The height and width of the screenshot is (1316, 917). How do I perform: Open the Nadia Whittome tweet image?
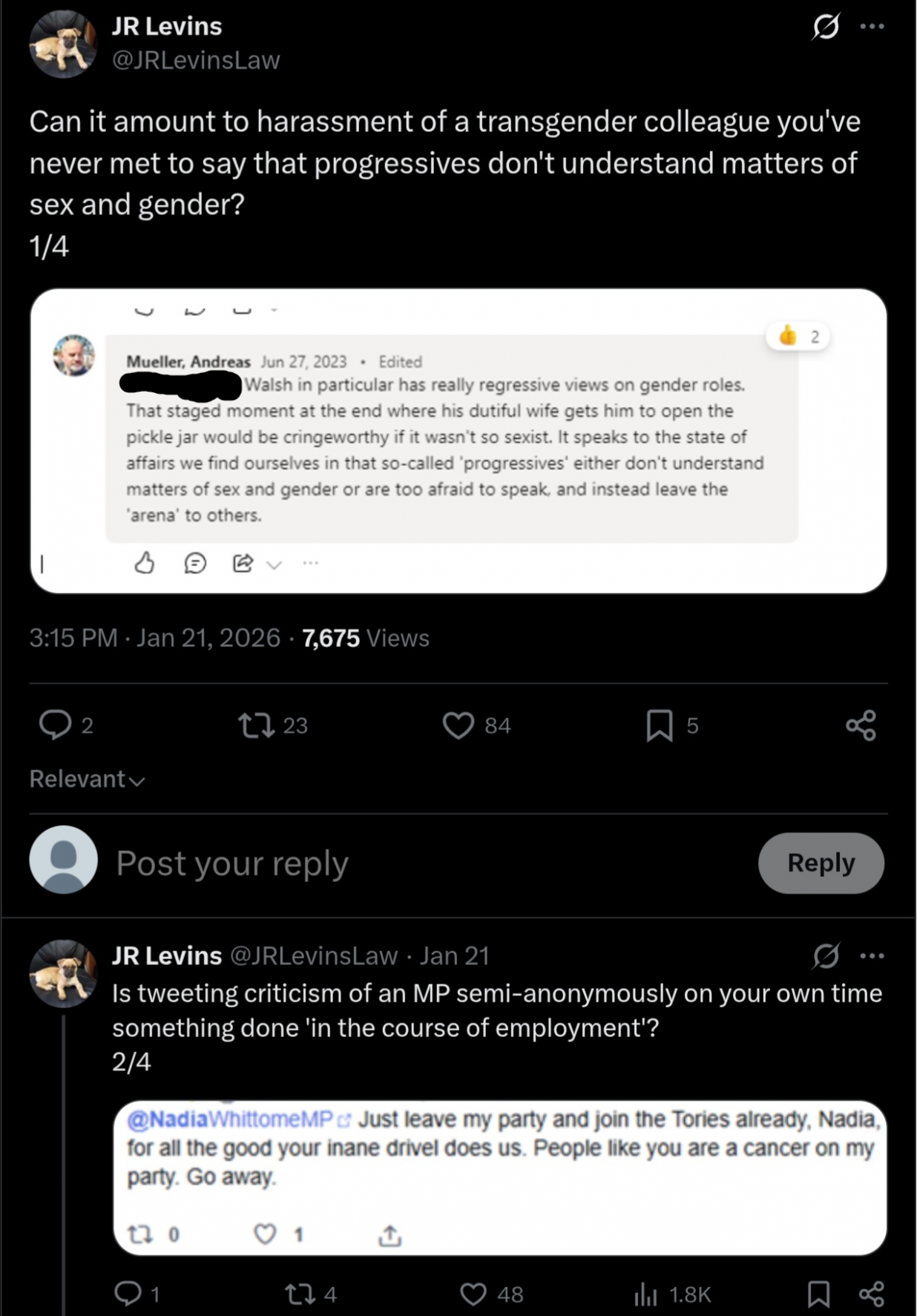499,1177
